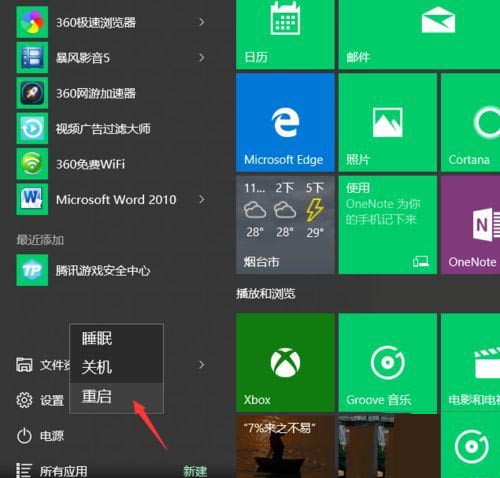The image size is (500, 478).
Task: Open the 照片 photos tile
Action: tap(388, 122)
